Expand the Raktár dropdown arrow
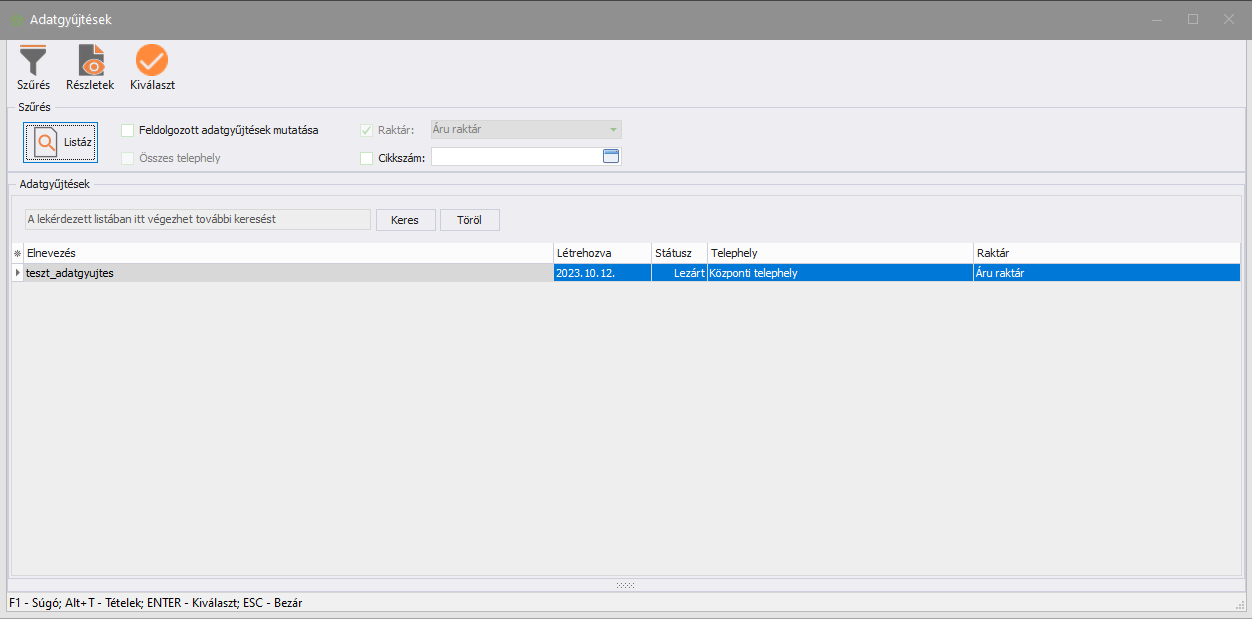The width and height of the screenshot is (1252, 619). 612,130
